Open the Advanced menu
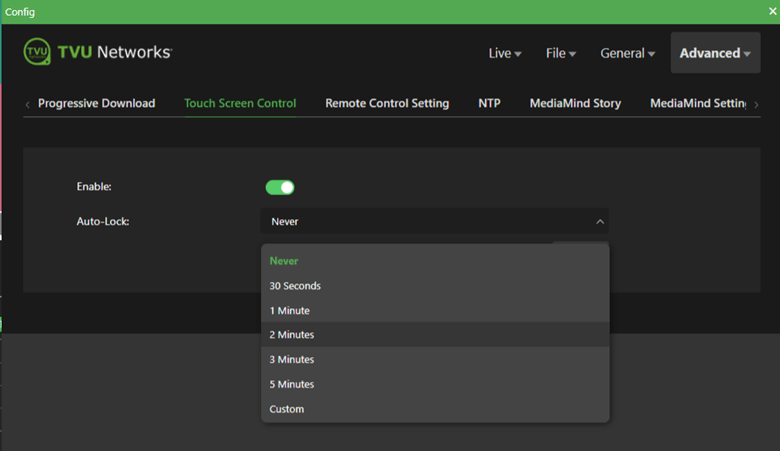The width and height of the screenshot is (780, 451). point(715,53)
